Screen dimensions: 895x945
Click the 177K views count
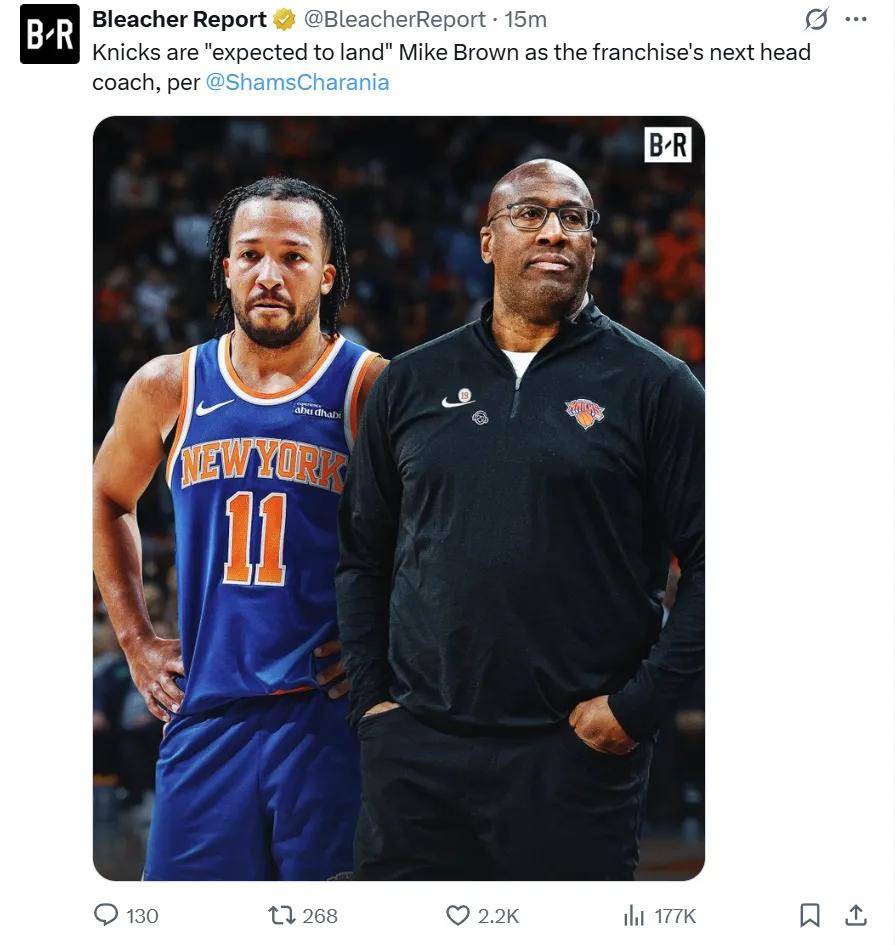pyautogui.click(x=675, y=916)
